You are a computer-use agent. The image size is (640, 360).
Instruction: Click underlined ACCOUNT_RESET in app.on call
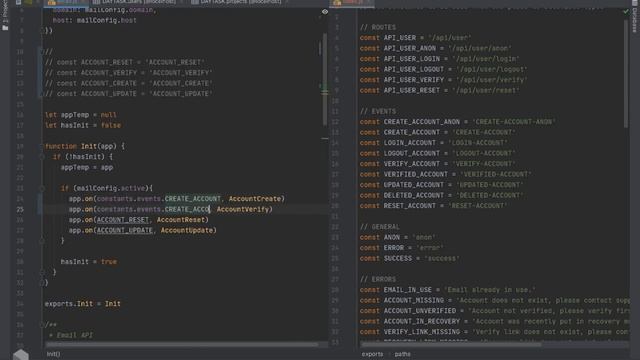(122, 220)
